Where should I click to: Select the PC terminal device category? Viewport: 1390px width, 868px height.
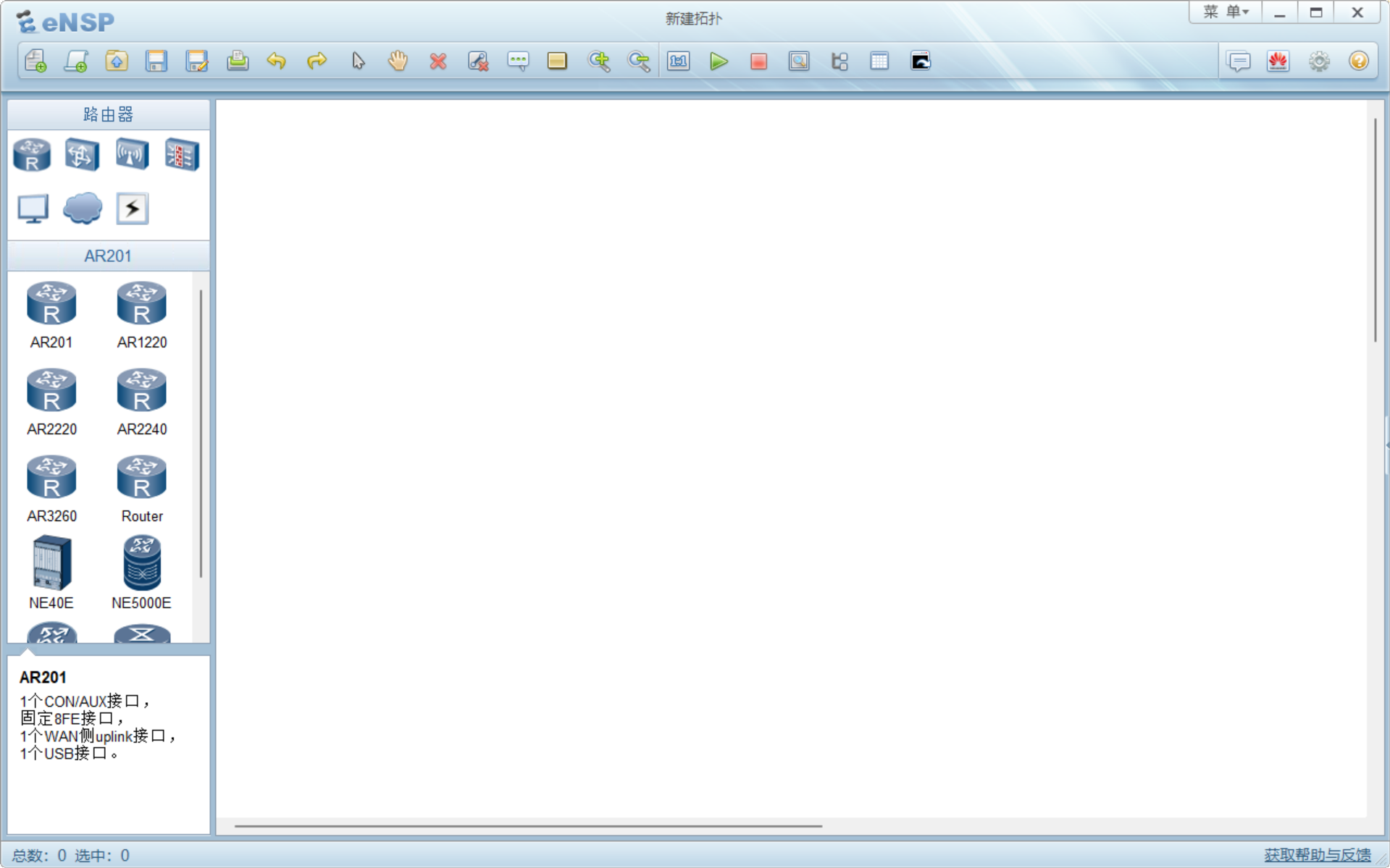coord(33,209)
